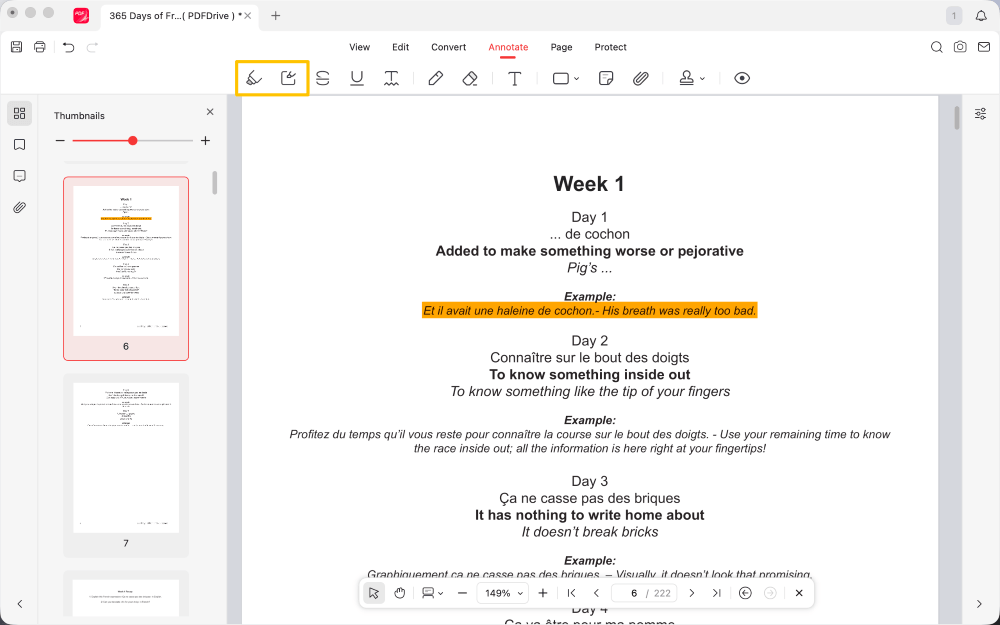This screenshot has height=625, width=1000.
Task: Apply the Strikethrough annotation tool
Action: point(322,78)
